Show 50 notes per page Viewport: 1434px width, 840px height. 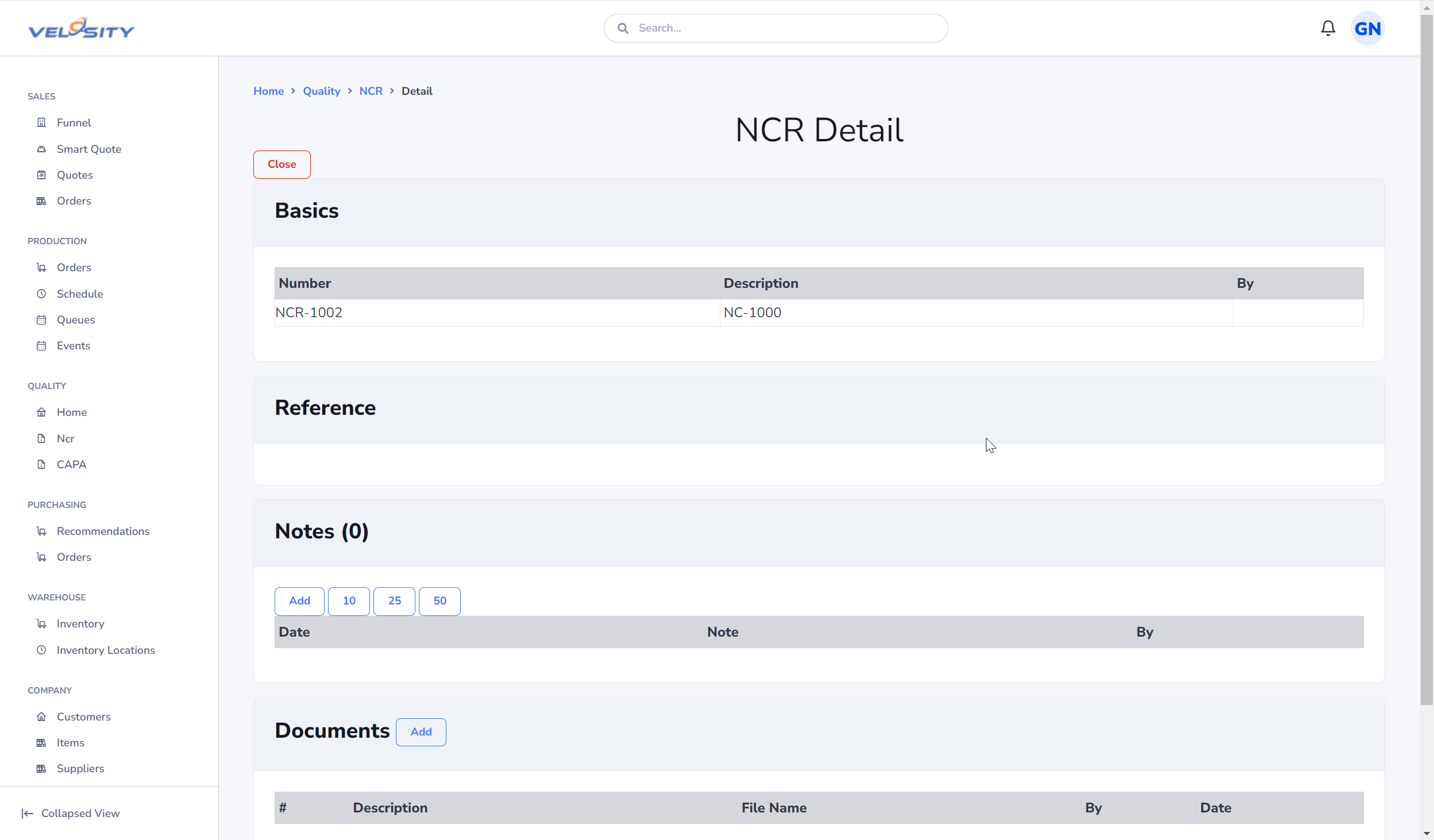440,601
